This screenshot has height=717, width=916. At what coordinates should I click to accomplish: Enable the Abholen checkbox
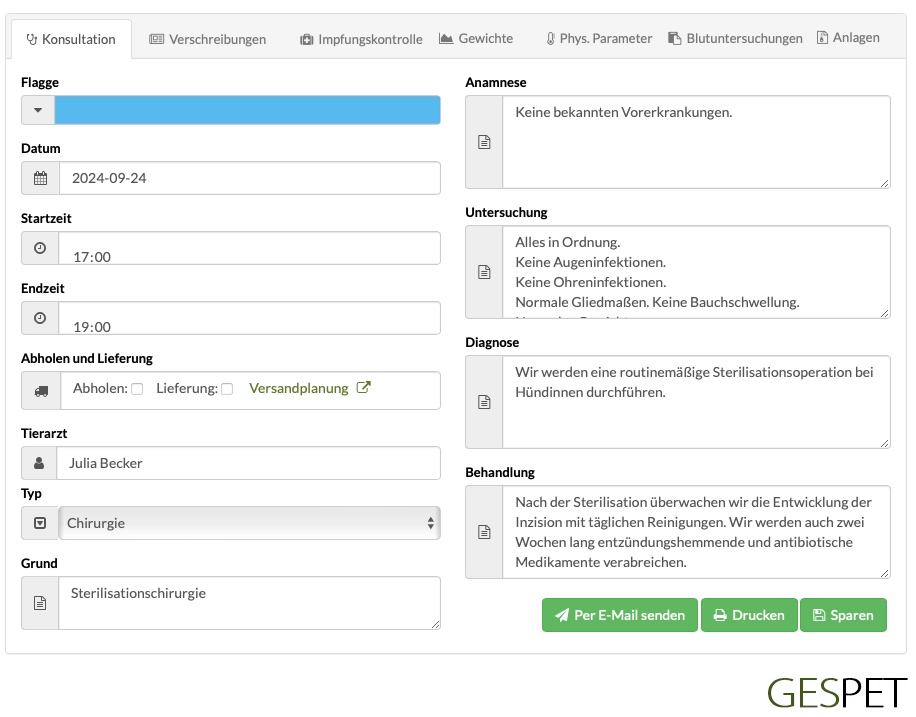(137, 389)
